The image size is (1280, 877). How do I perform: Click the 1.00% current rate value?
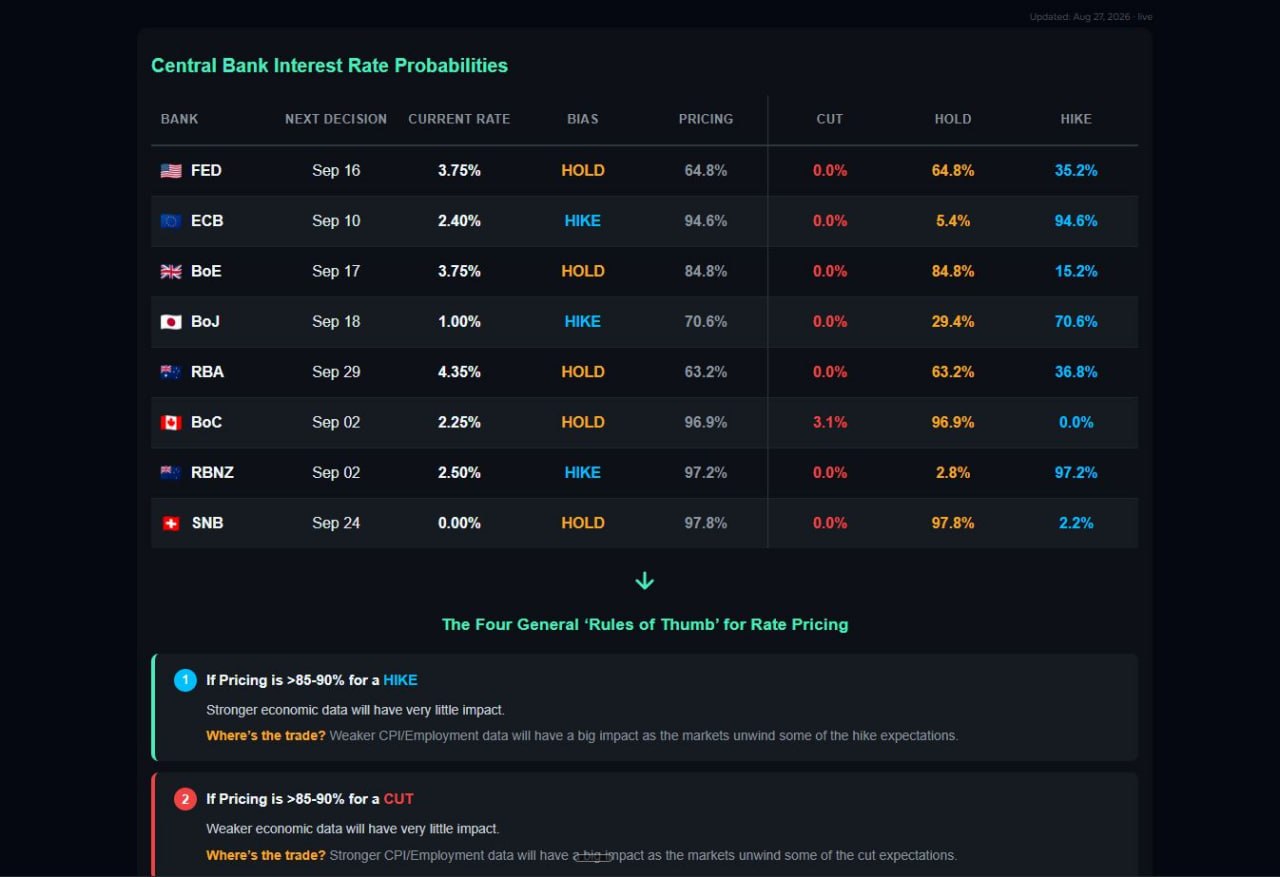(x=459, y=322)
